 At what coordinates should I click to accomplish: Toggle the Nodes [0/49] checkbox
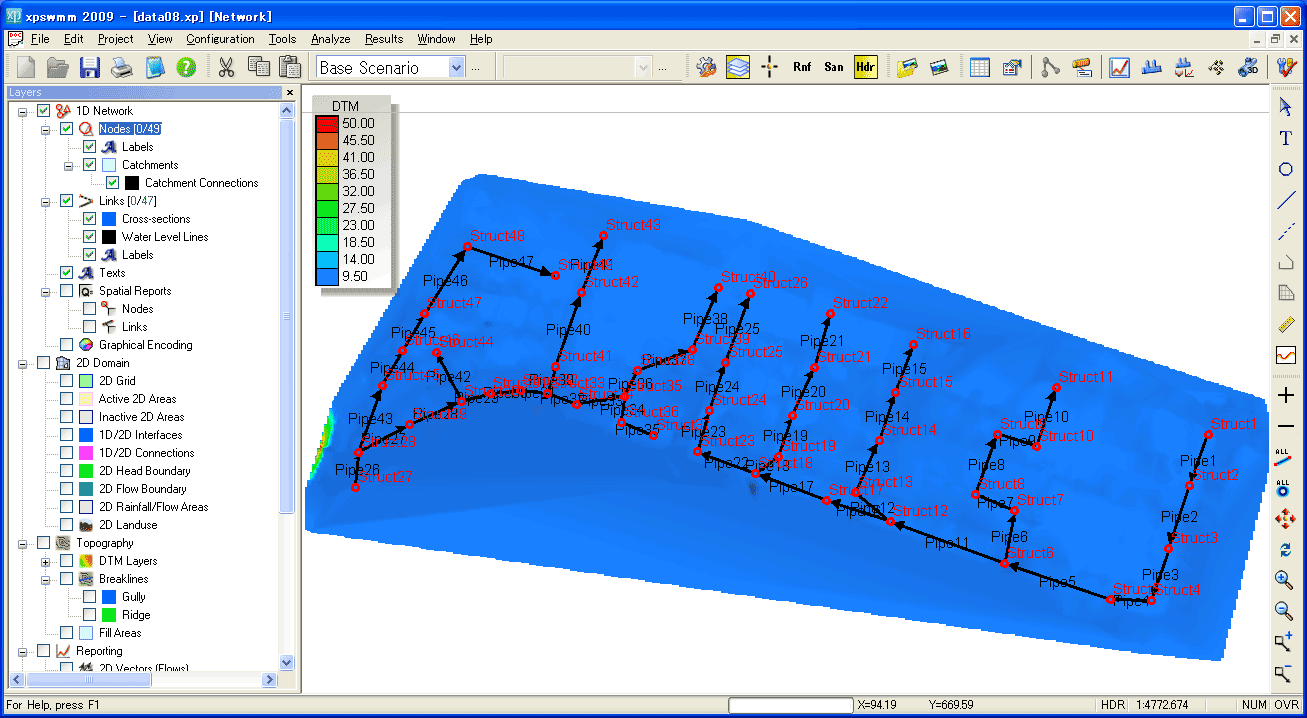(66, 129)
